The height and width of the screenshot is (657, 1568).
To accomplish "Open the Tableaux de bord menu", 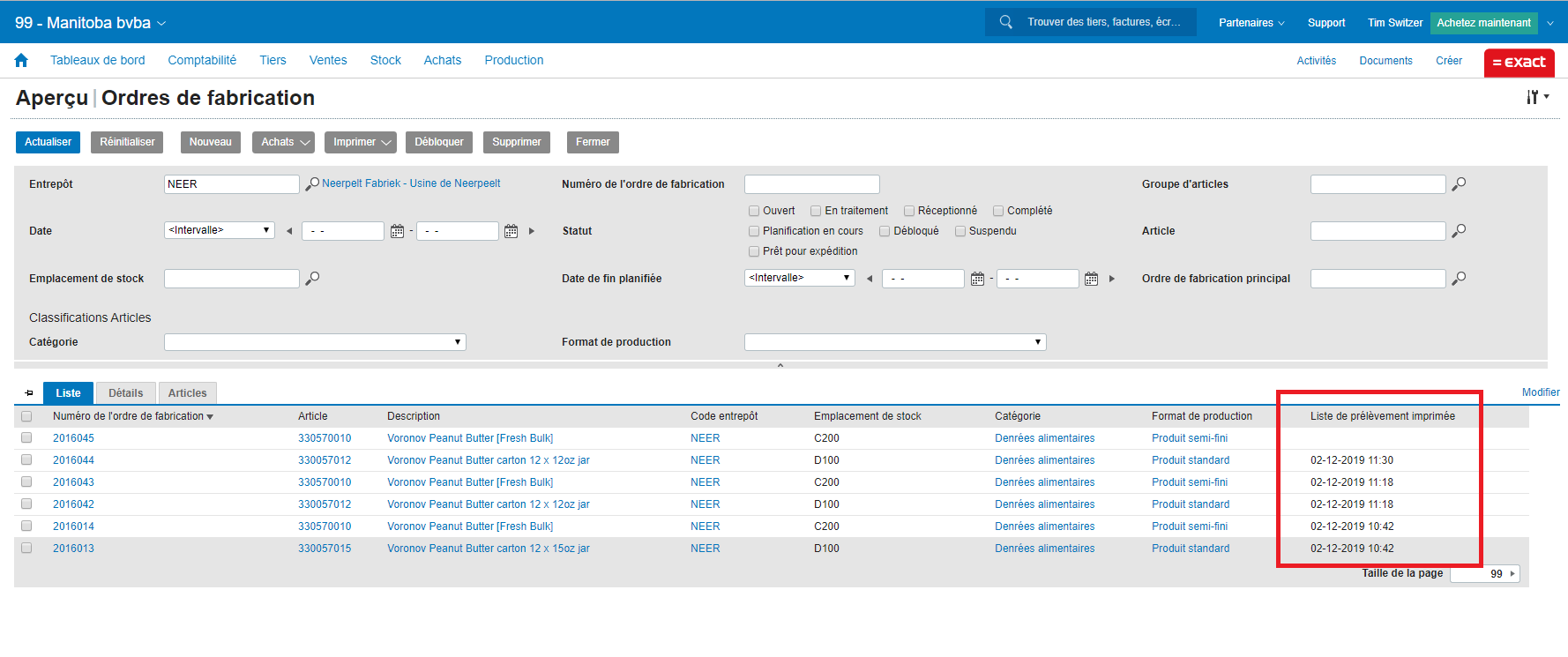I will coord(98,60).
